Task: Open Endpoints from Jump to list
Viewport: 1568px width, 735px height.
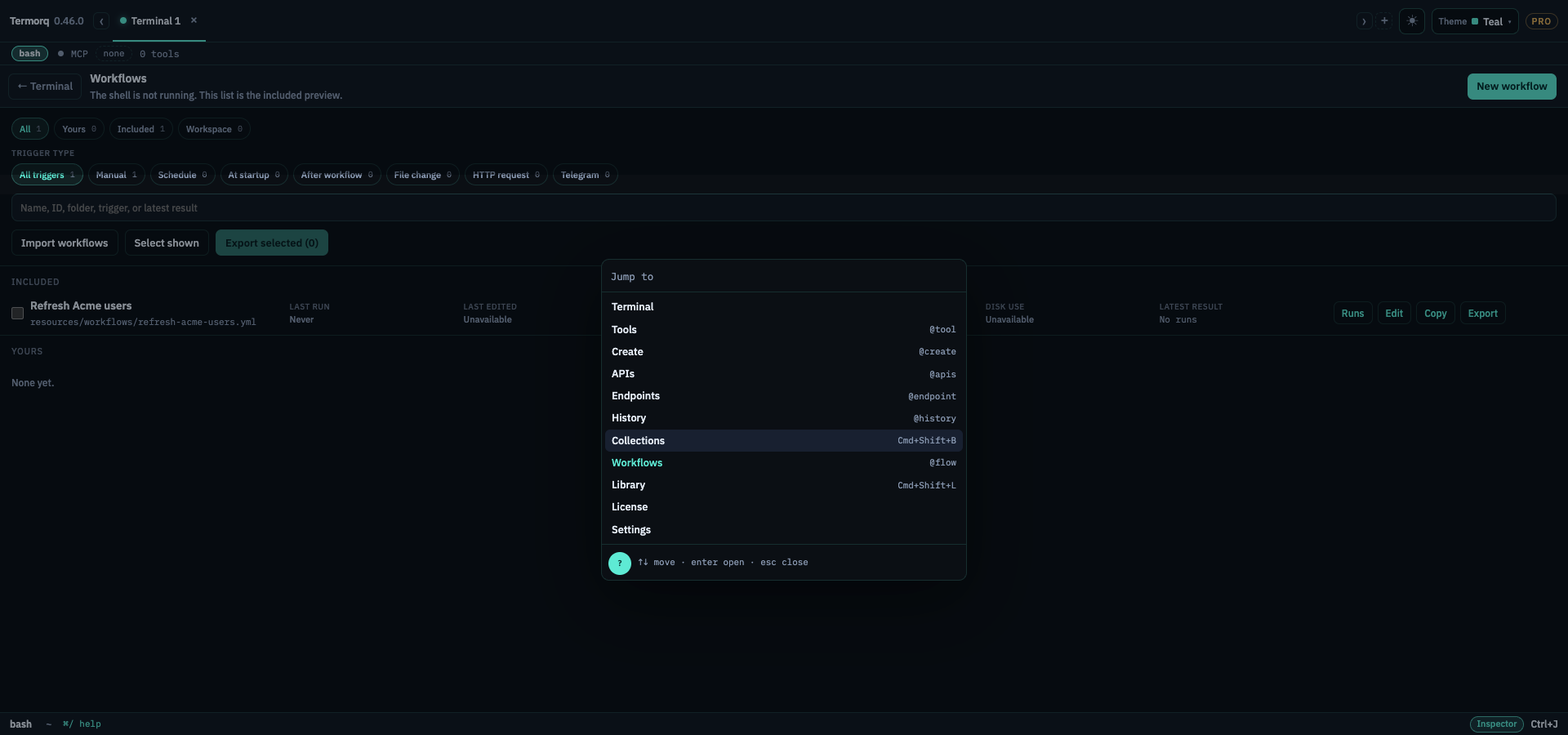Action: tap(783, 396)
